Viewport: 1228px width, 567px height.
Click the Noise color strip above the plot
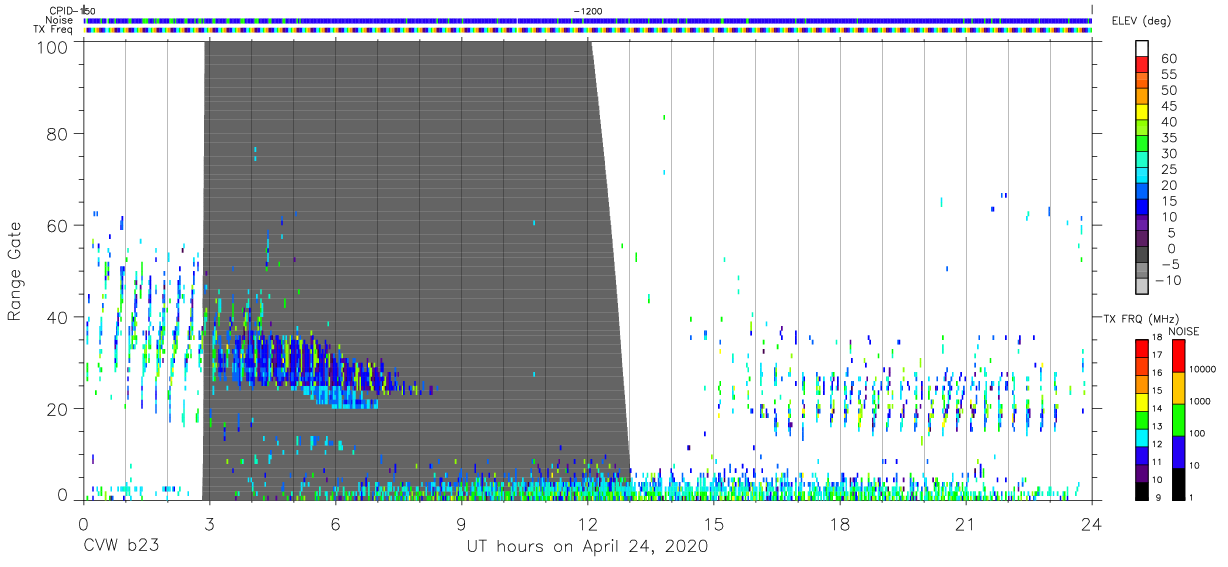point(589,20)
